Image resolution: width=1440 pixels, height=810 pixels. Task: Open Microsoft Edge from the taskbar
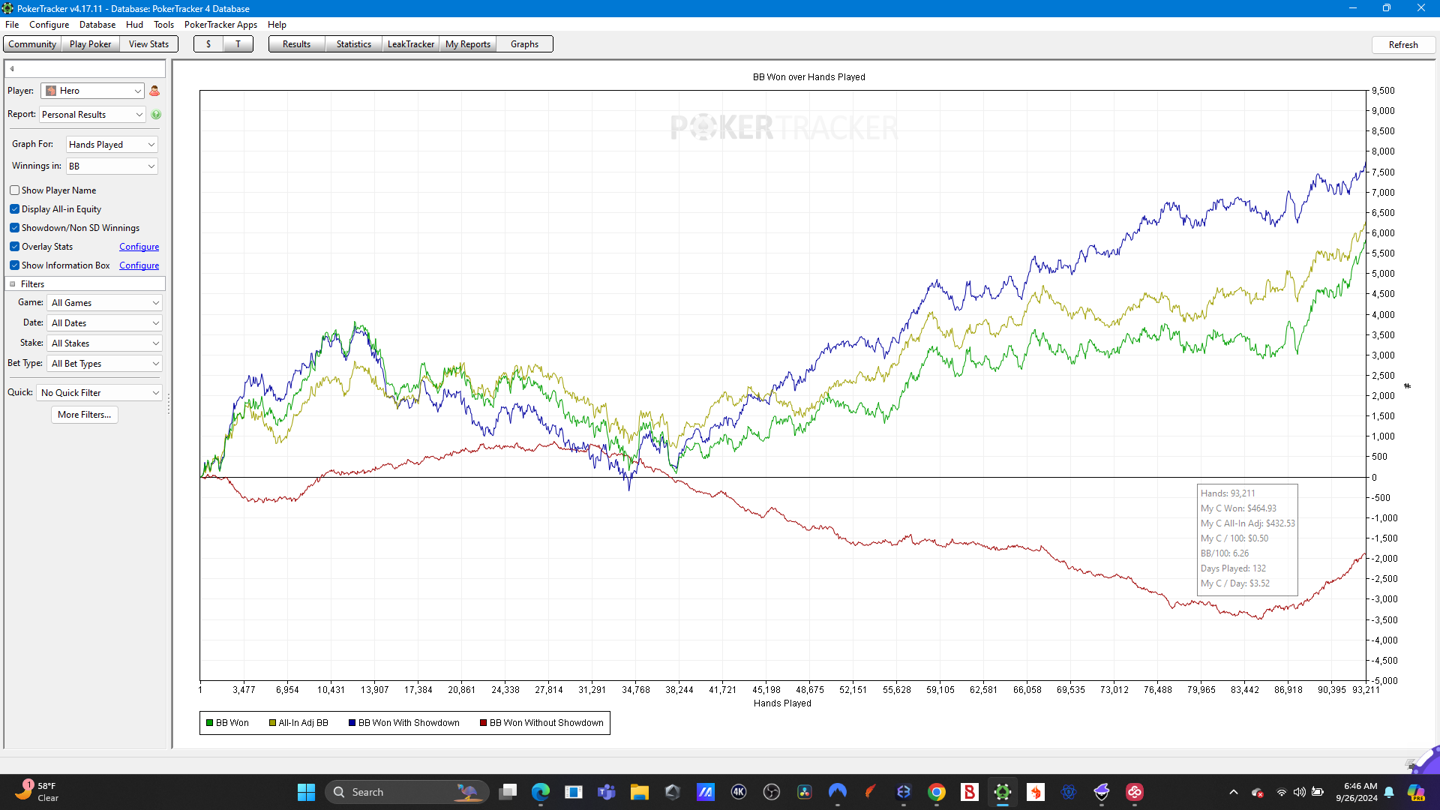(x=540, y=792)
